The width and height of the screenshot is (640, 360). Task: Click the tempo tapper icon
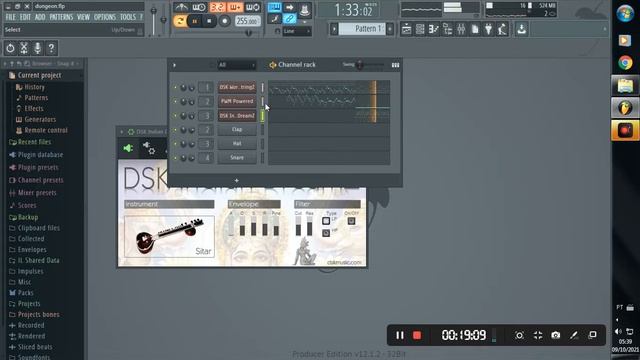502,29
